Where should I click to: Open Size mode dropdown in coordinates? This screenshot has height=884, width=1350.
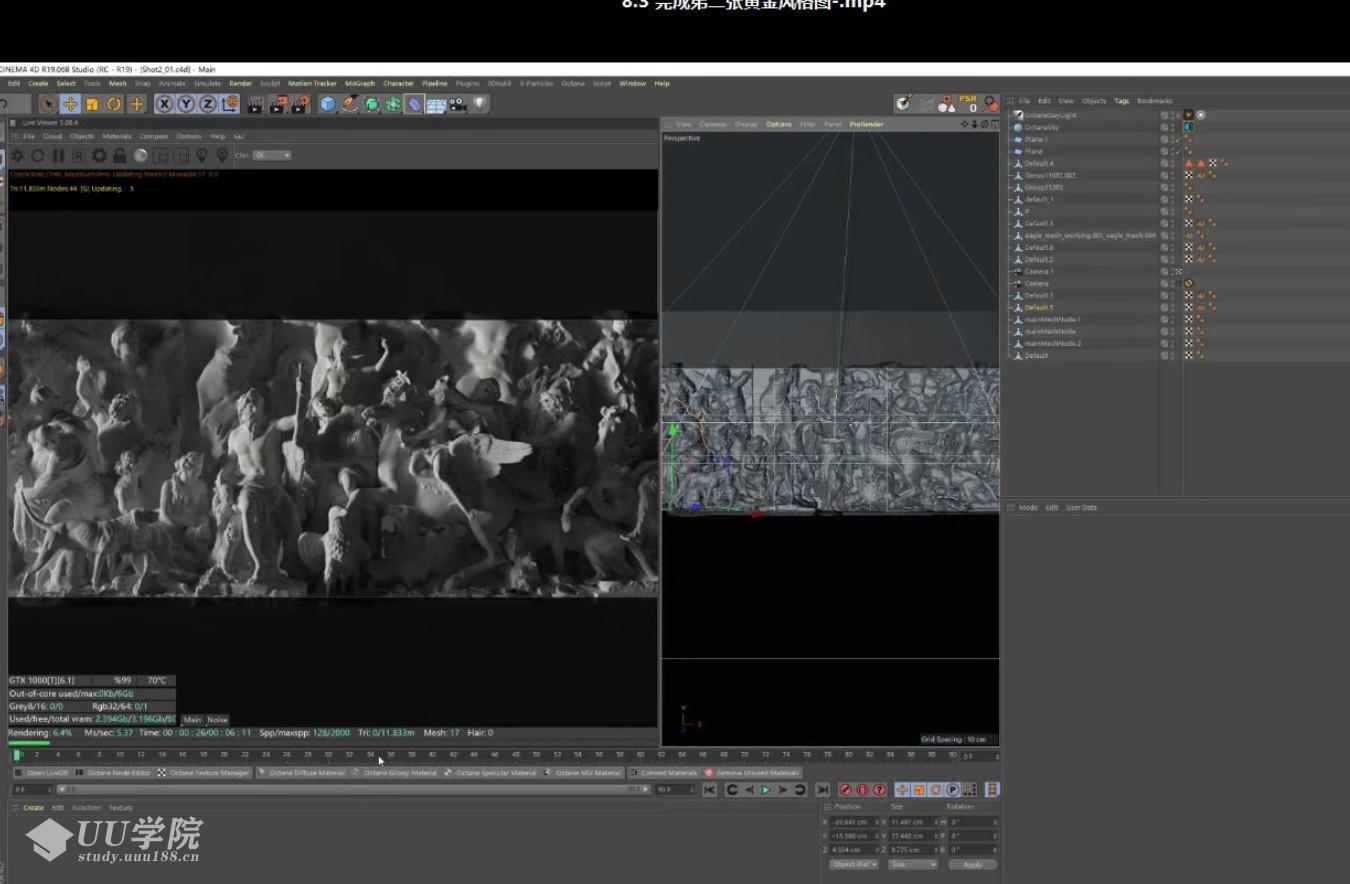(913, 865)
